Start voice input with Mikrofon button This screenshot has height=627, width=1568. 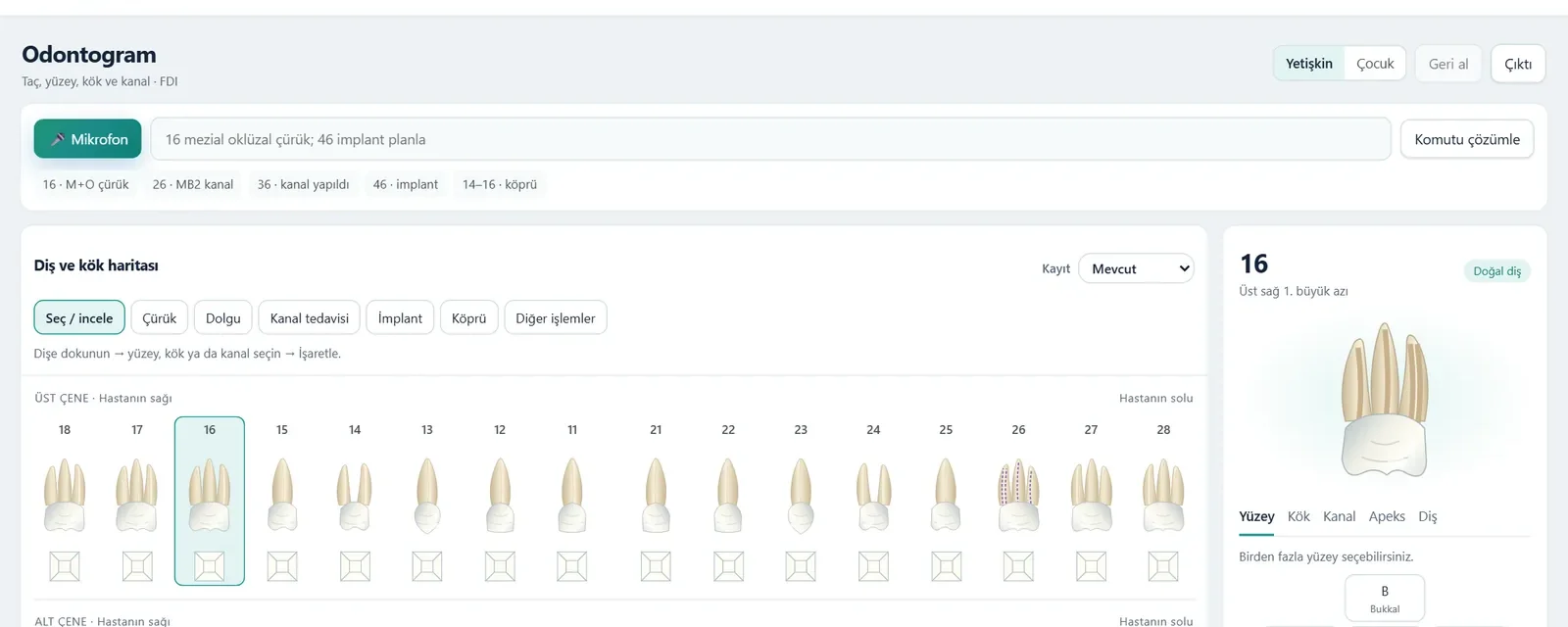pos(88,139)
